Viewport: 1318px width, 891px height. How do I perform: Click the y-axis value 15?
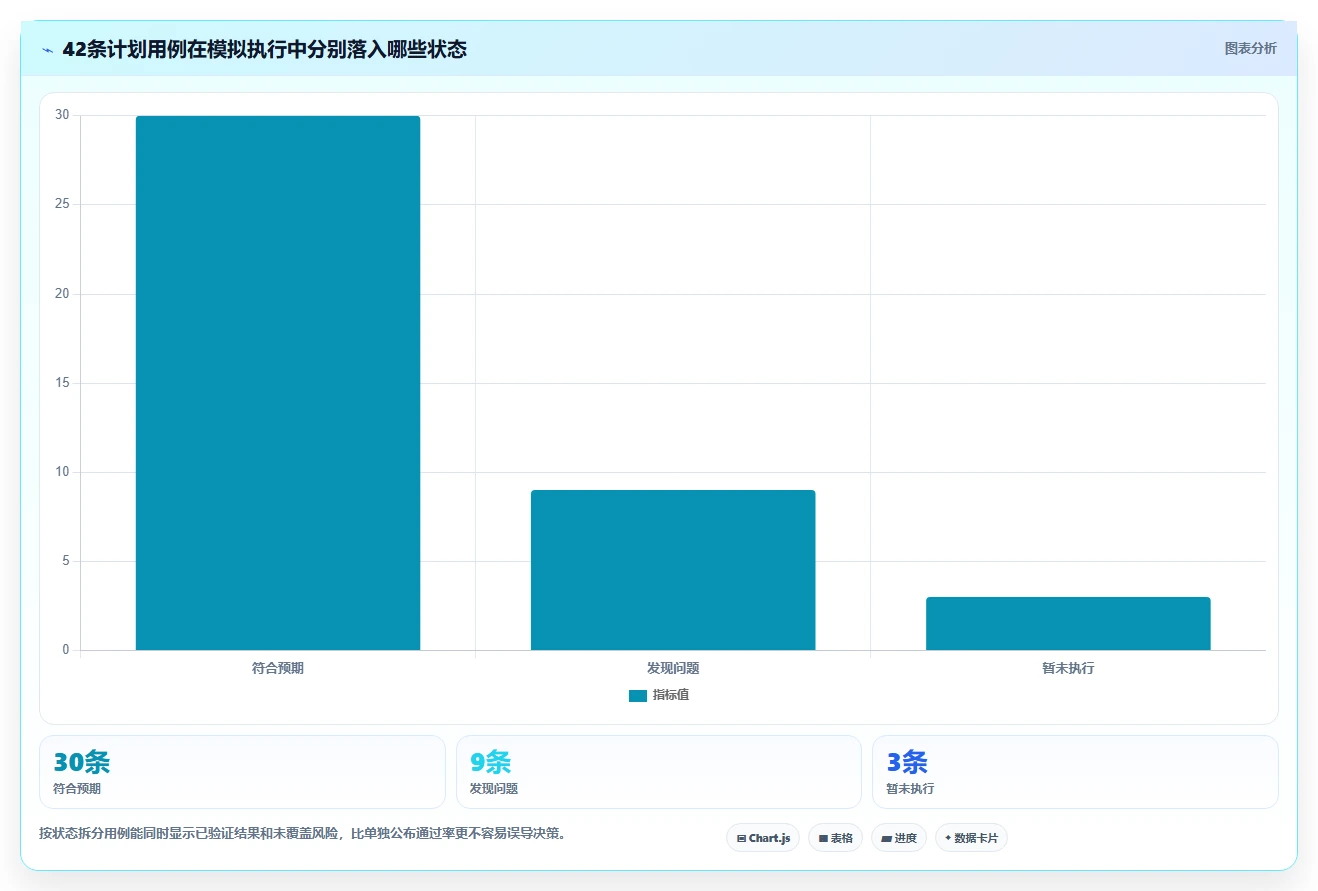63,383
